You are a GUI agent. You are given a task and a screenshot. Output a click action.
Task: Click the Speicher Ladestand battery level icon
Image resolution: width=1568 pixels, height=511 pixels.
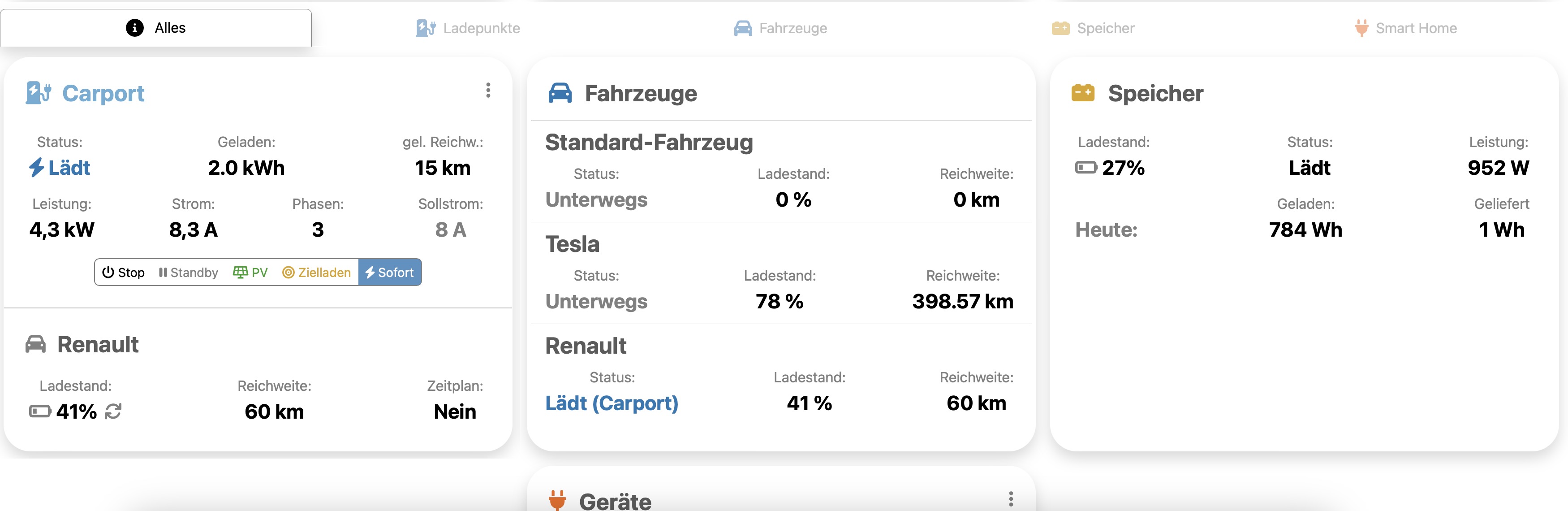pos(1086,168)
